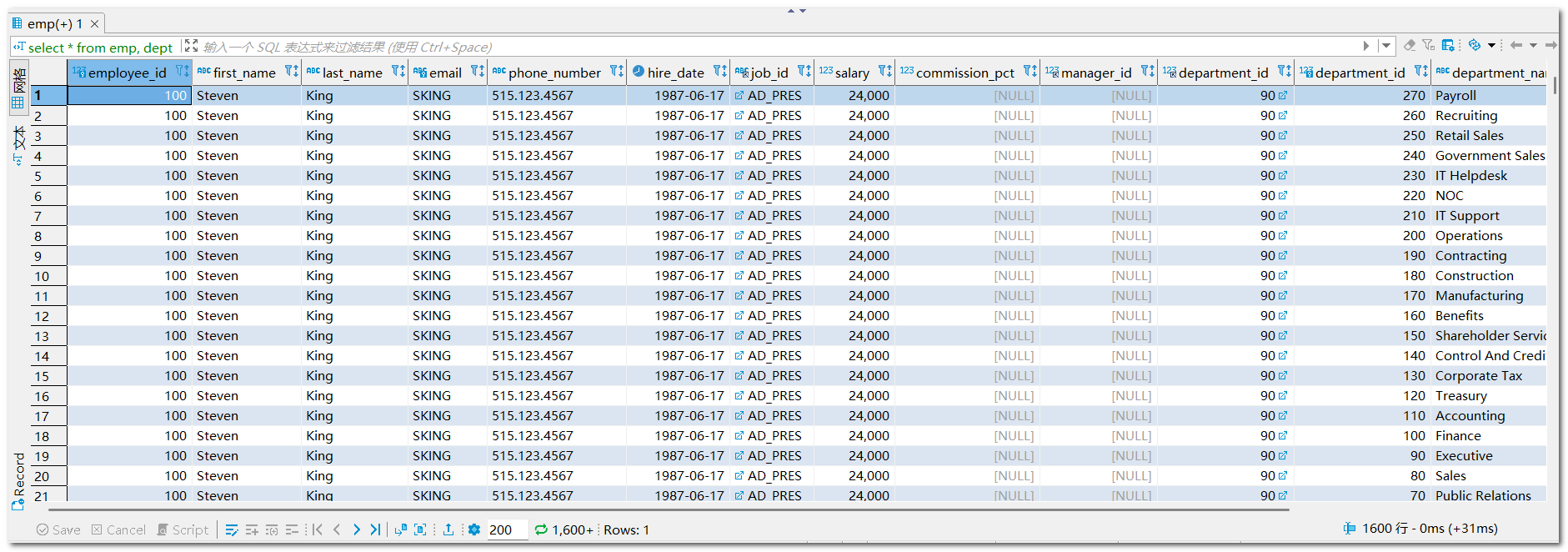Close the emp(+) 1 tab
Screen dimensions: 1568x552
tap(95, 24)
